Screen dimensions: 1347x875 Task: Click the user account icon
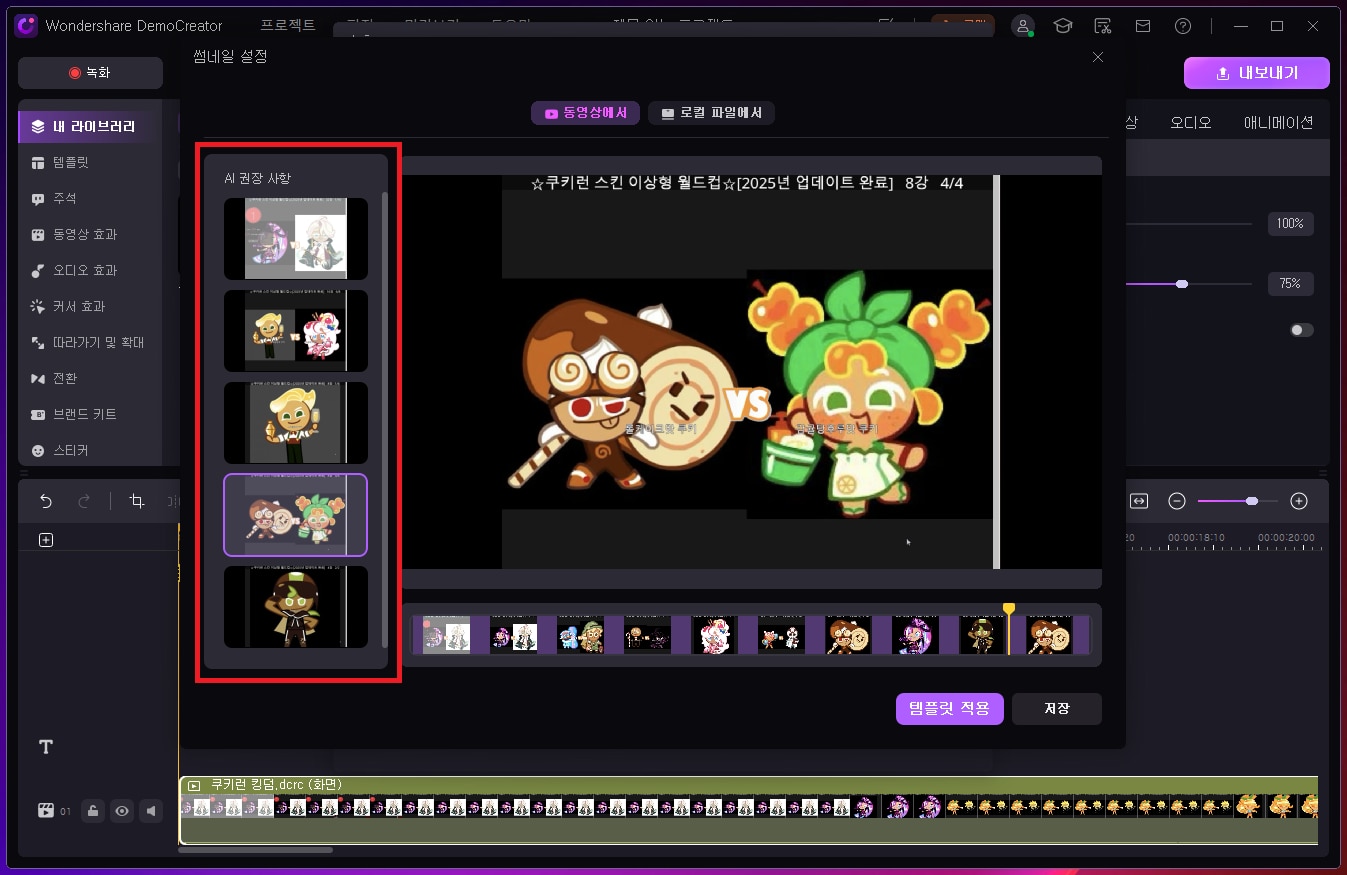[1022, 26]
